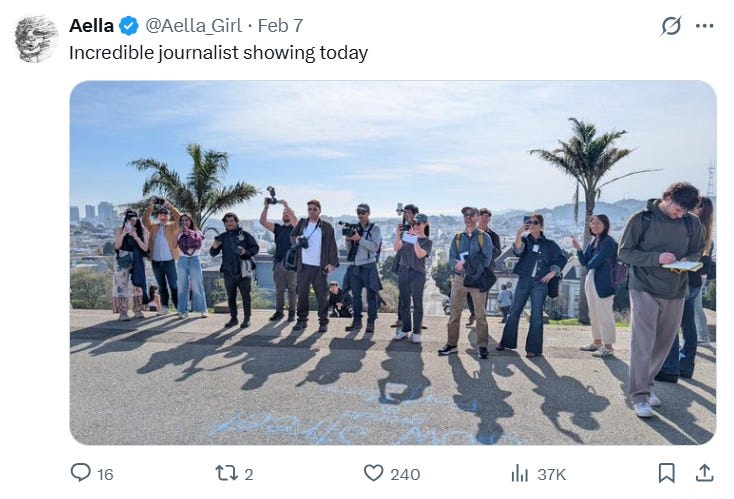Screen dimensions: 734x499
Task: Click the 240 likes count
Action: [405, 474]
